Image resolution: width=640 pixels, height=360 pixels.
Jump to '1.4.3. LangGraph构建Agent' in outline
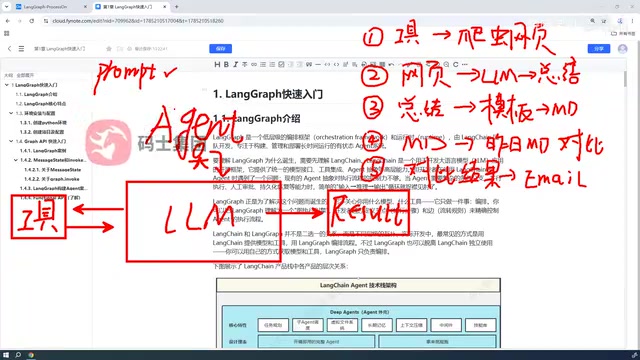click(x=53, y=188)
